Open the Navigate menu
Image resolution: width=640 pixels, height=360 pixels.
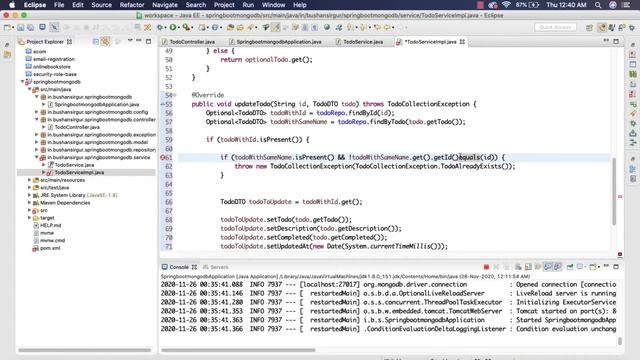pyautogui.click(x=165, y=5)
